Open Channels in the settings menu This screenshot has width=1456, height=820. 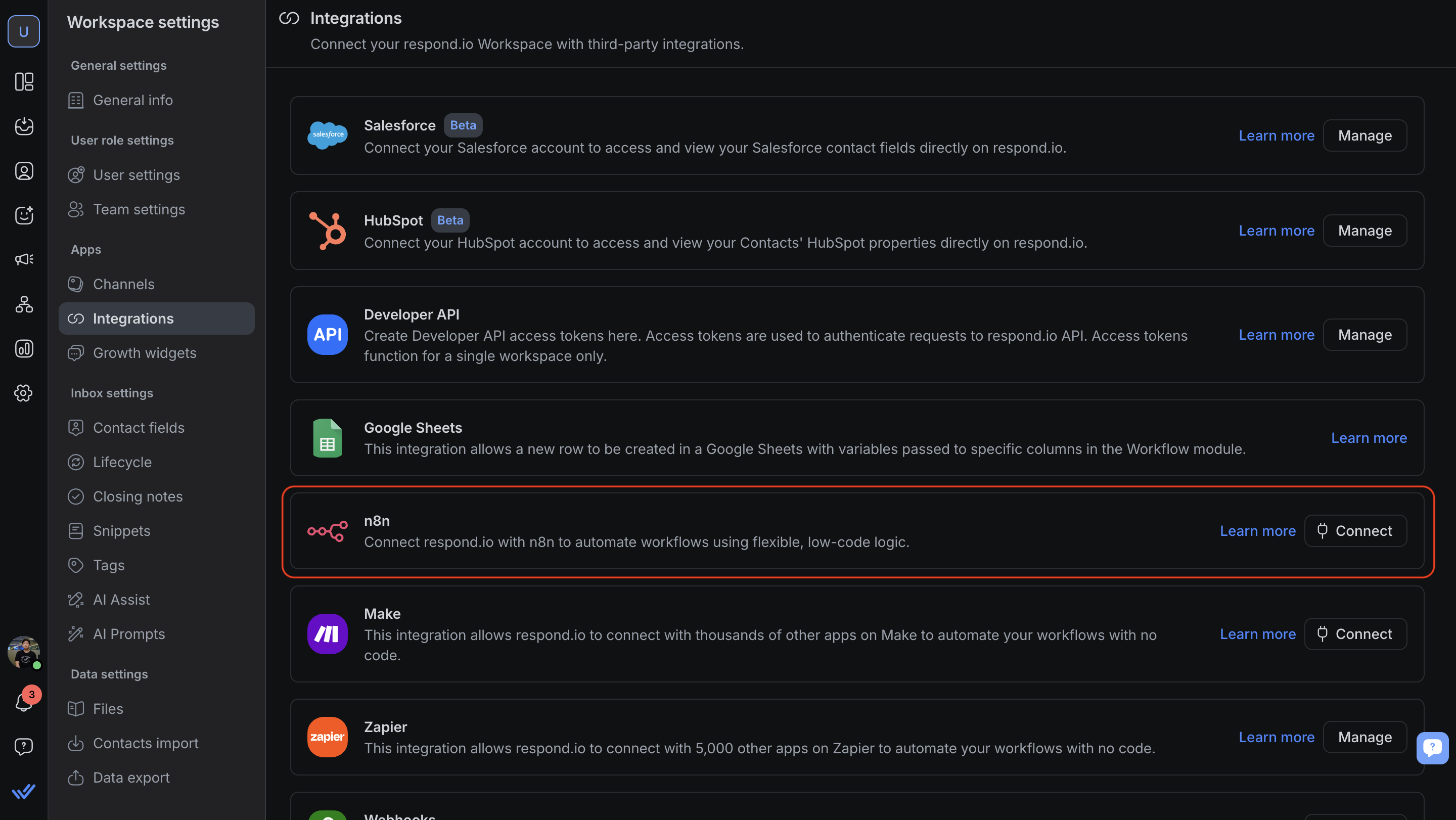[123, 284]
